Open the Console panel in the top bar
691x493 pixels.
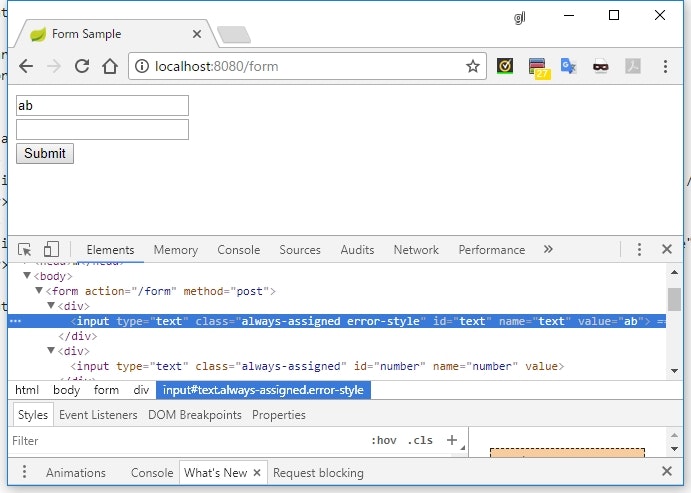point(238,250)
